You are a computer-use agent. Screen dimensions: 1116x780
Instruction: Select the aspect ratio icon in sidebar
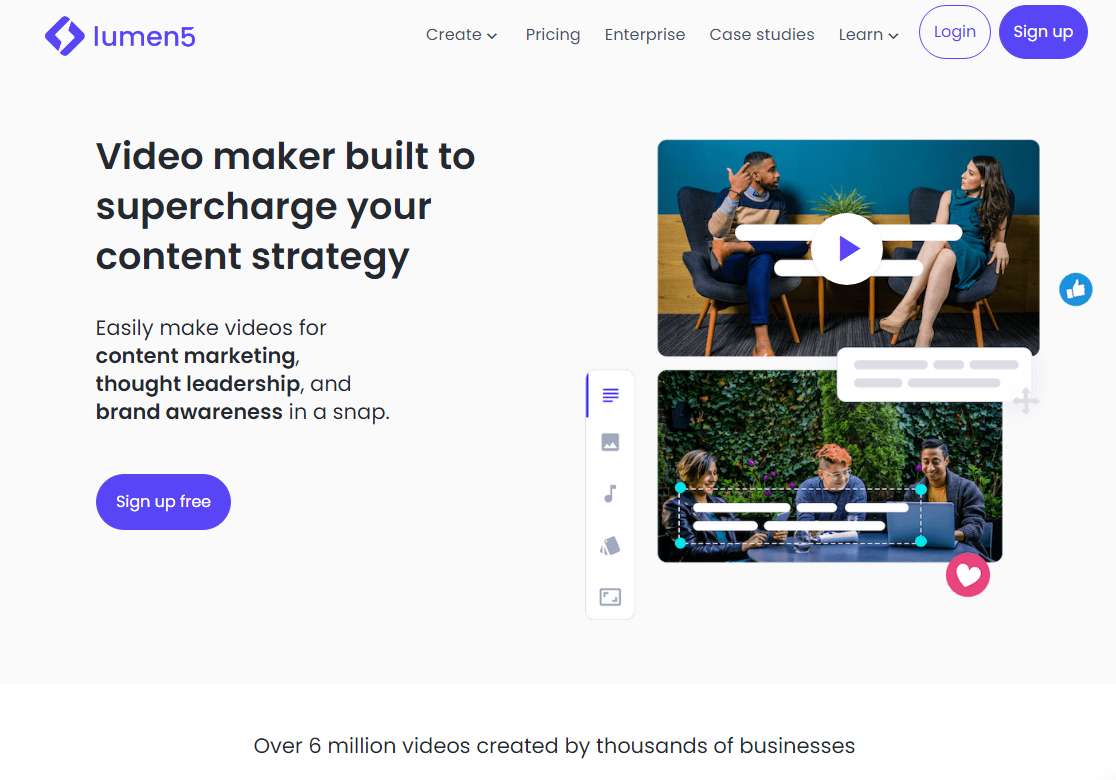click(x=610, y=596)
